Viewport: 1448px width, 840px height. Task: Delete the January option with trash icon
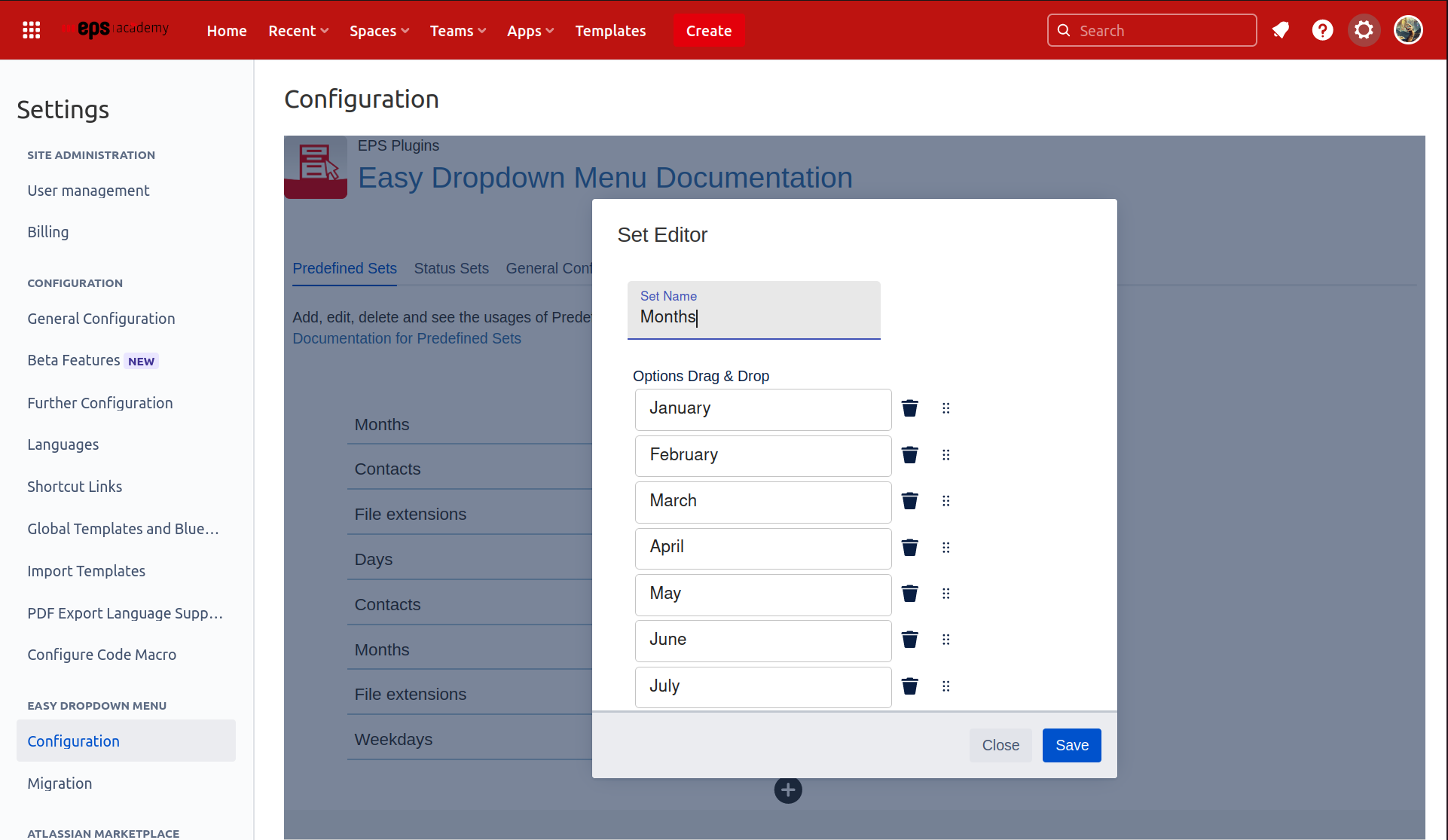click(909, 408)
